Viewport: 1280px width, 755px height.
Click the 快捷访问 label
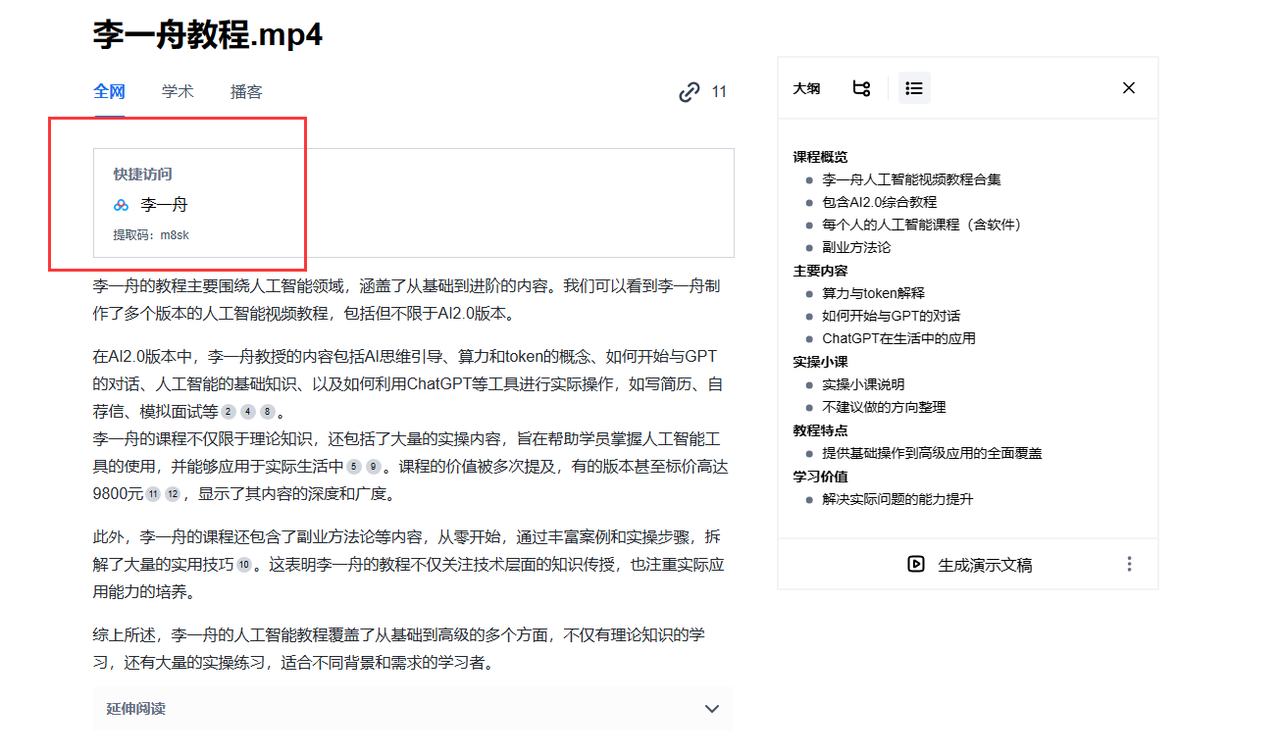tap(142, 174)
